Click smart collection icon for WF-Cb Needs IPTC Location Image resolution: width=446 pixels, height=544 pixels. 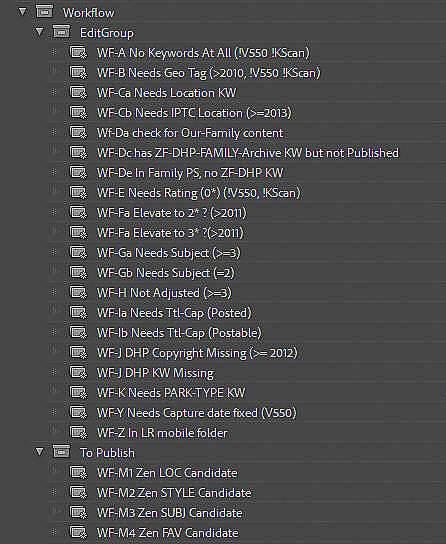coord(78,113)
